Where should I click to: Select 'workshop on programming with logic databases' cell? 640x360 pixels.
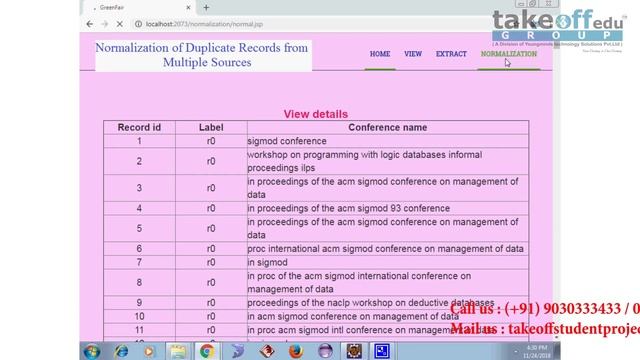point(388,161)
